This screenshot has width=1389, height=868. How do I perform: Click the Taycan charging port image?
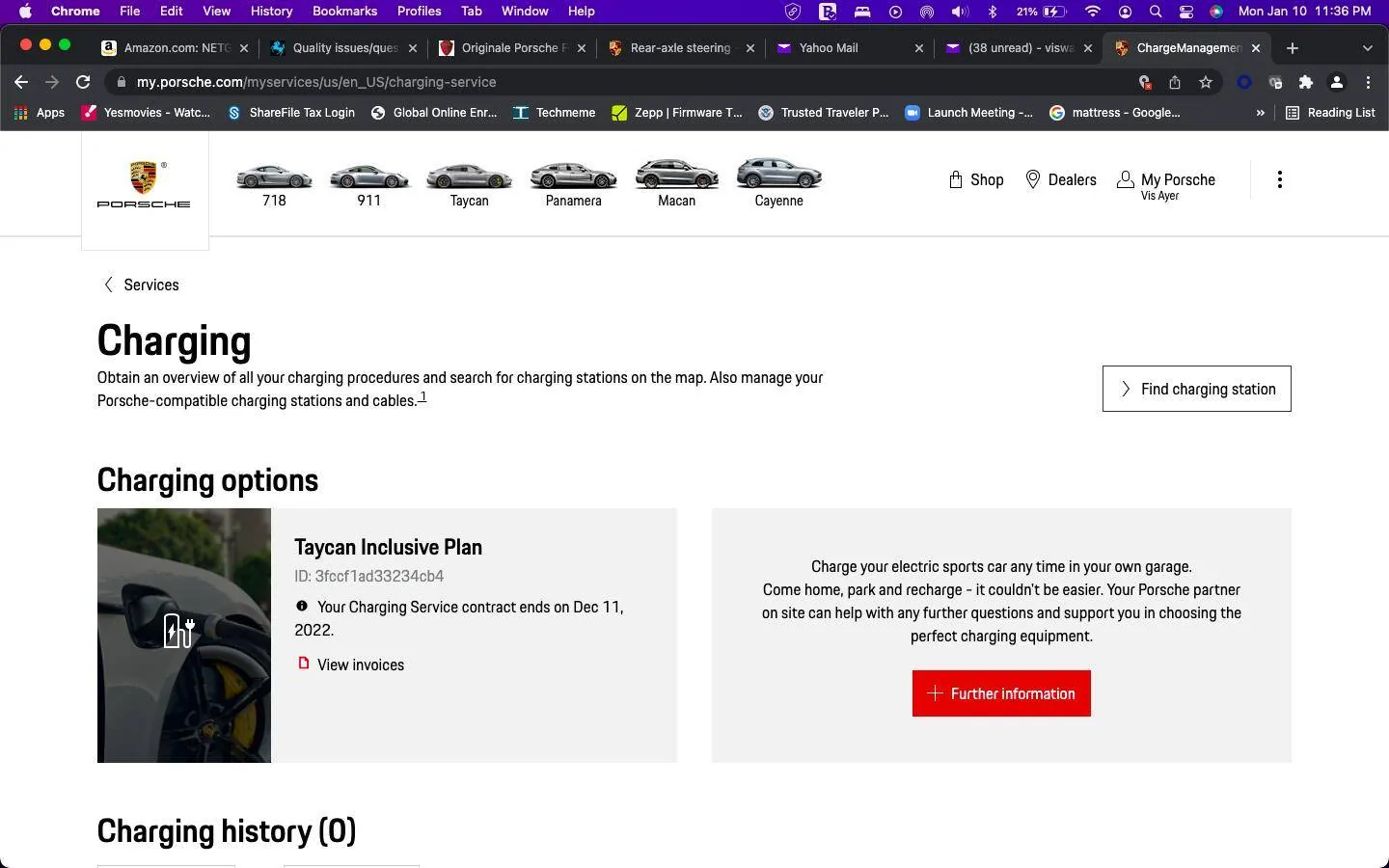tap(184, 636)
